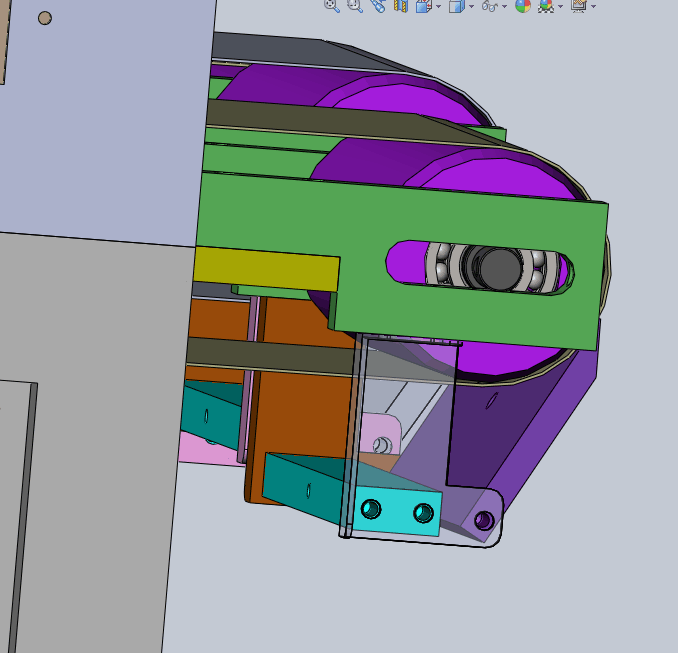Expand the View Orientation dropdown arrow
Viewport: 678px width, 653px height.
(x=438, y=6)
